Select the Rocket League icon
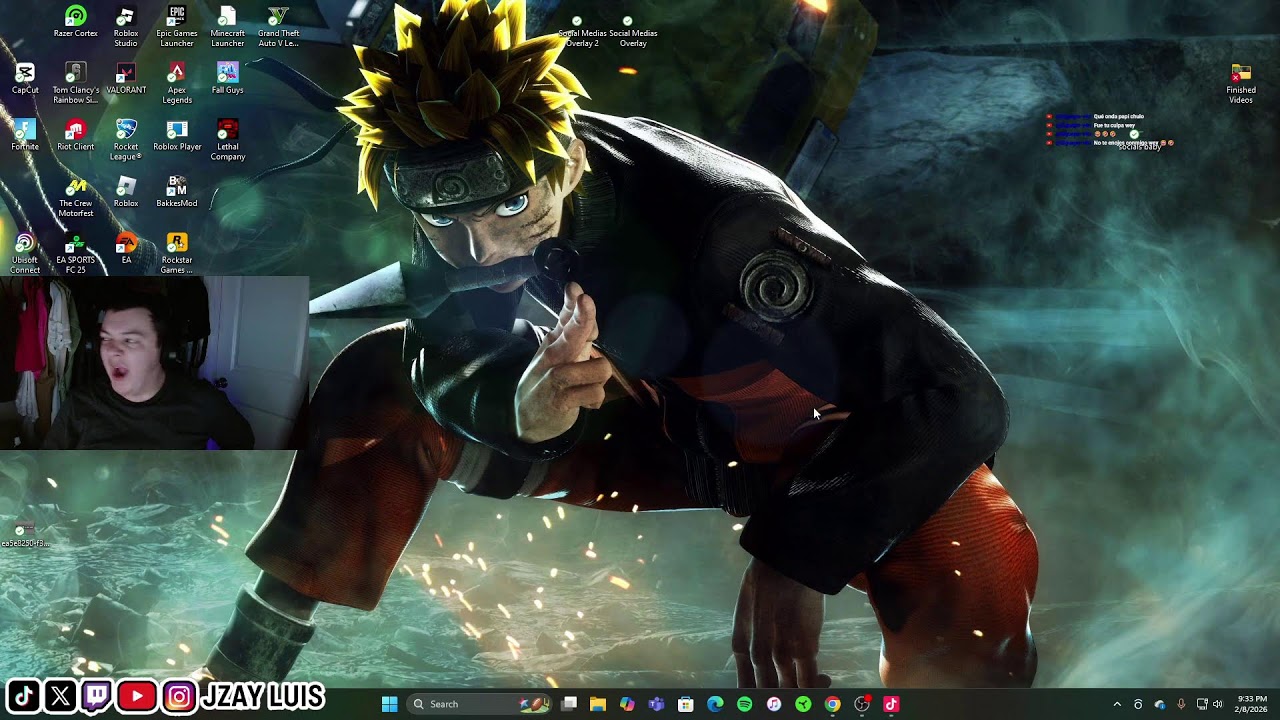1280x720 pixels. pyautogui.click(x=126, y=140)
